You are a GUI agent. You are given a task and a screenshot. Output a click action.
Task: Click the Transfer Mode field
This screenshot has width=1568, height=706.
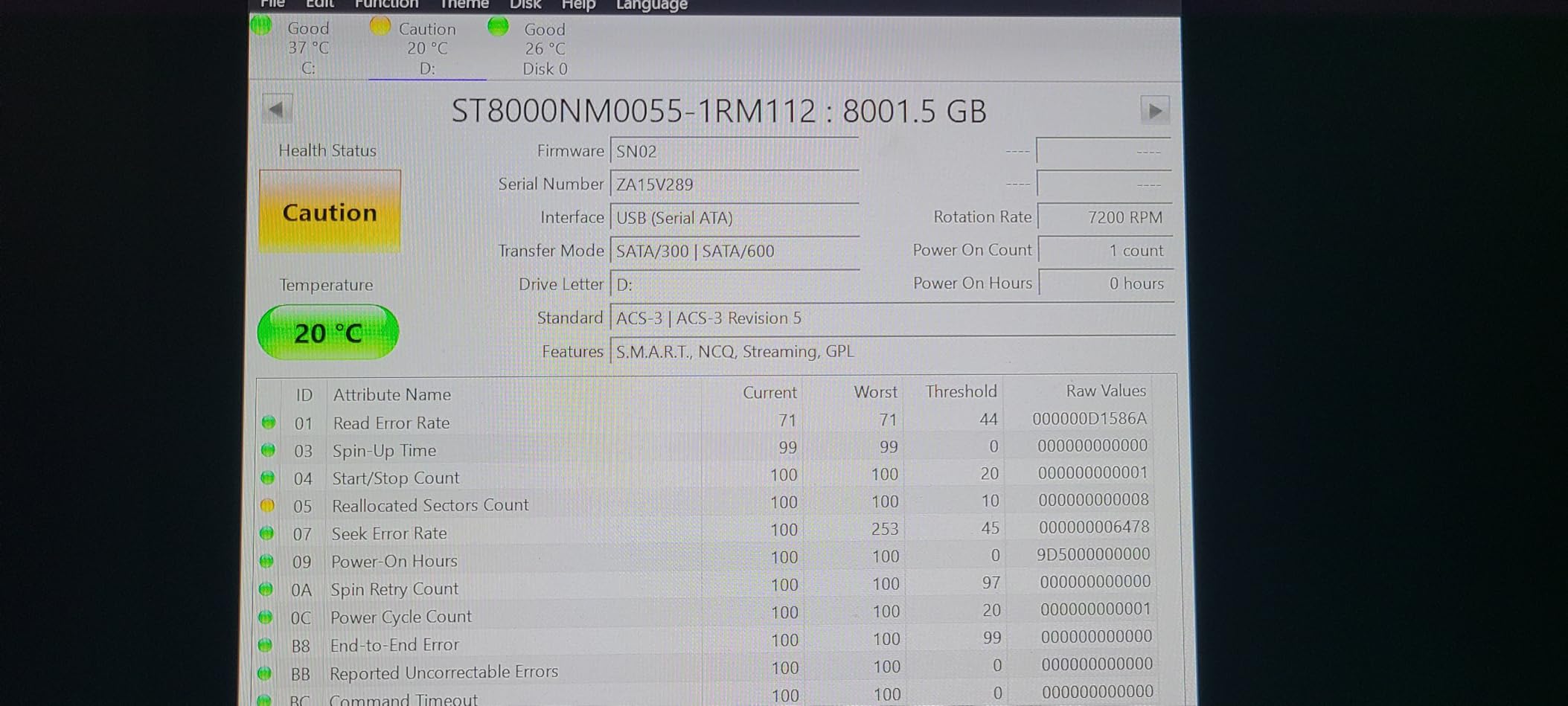735,251
